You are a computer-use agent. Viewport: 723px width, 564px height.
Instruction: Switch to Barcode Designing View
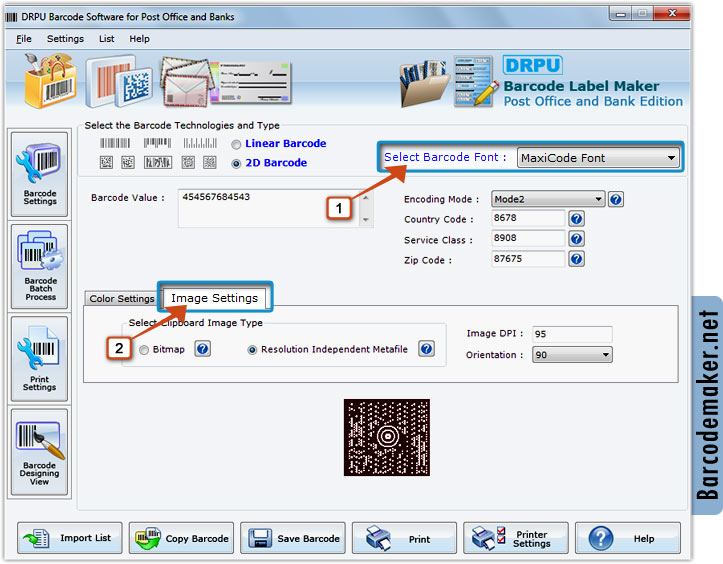pyautogui.click(x=40, y=452)
